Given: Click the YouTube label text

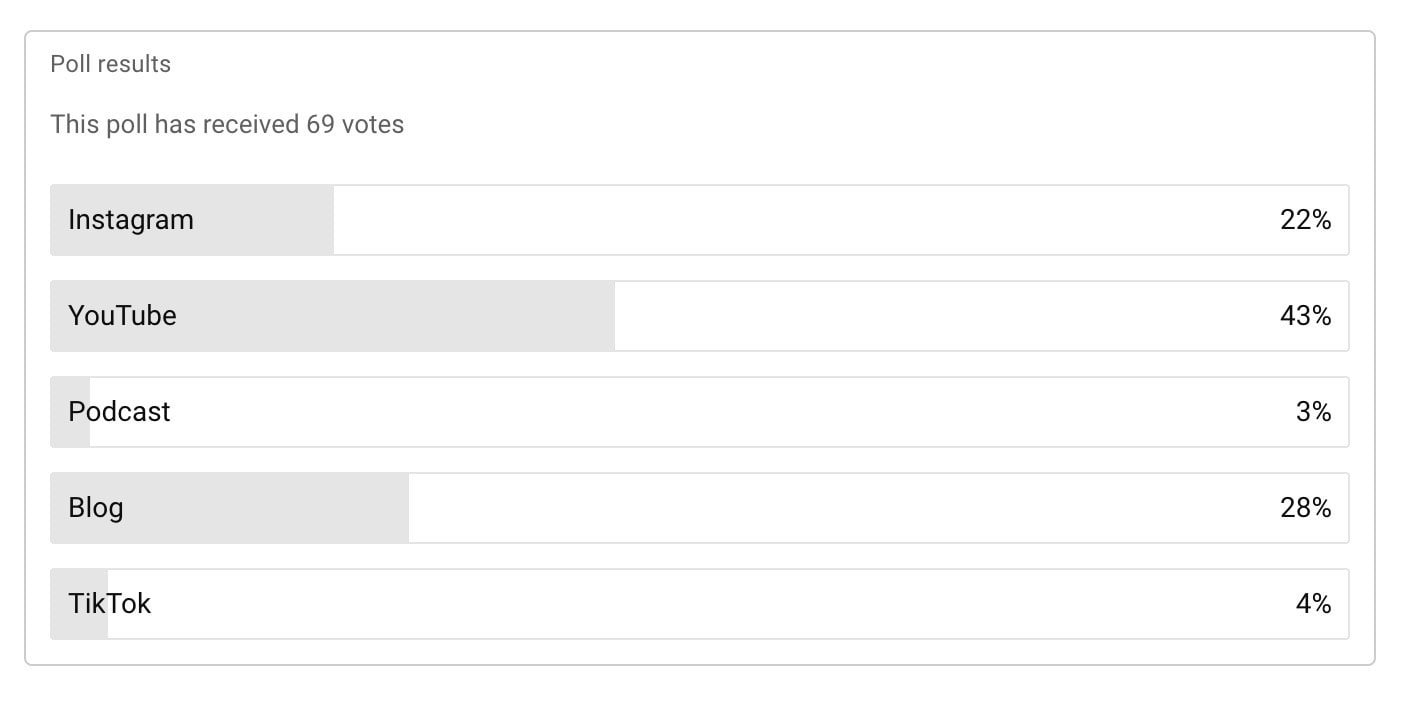Looking at the screenshot, I should (122, 316).
